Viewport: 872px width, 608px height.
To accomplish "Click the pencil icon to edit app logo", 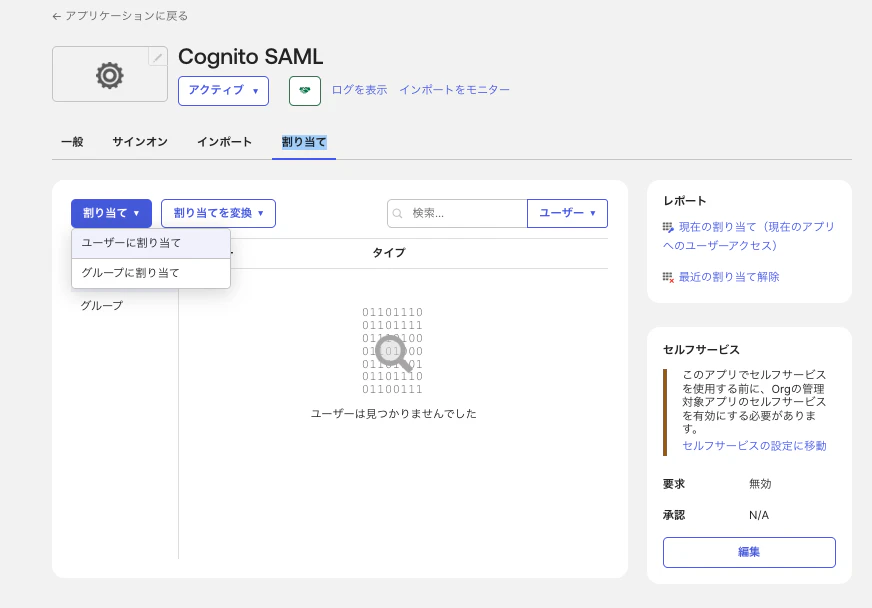I will pyautogui.click(x=156, y=57).
